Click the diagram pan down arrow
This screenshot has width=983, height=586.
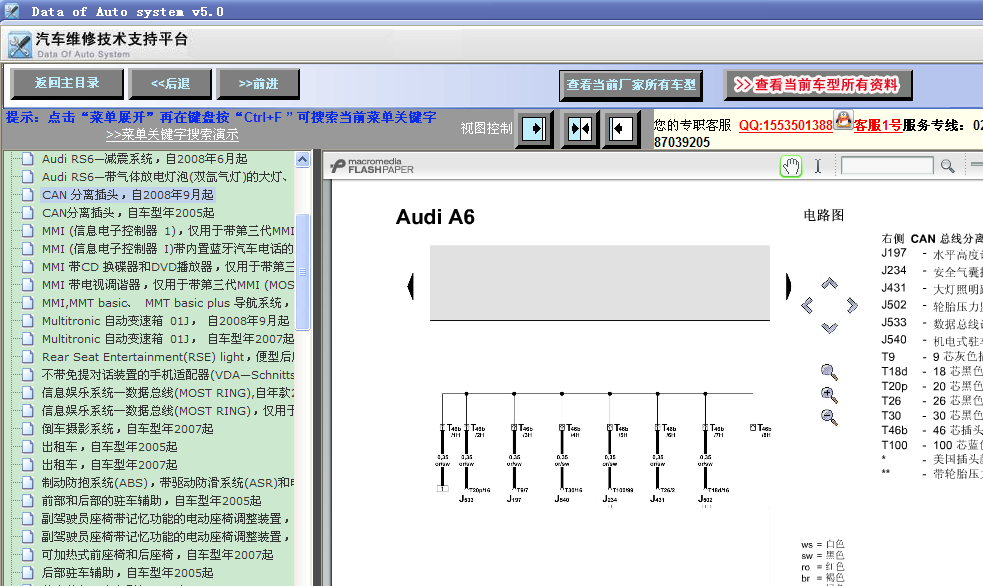(829, 328)
